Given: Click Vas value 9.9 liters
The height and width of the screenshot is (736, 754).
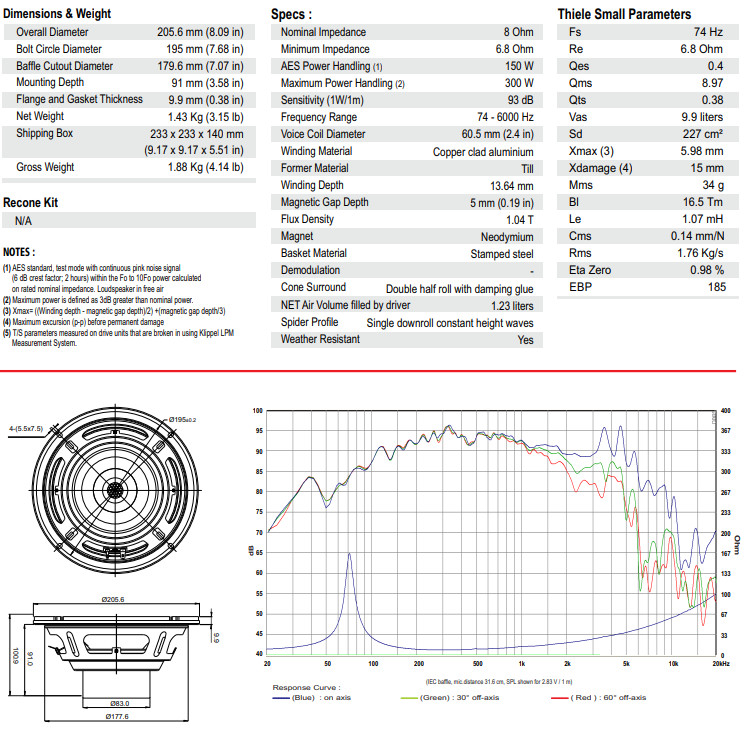Looking at the screenshot, I should click(702, 117).
